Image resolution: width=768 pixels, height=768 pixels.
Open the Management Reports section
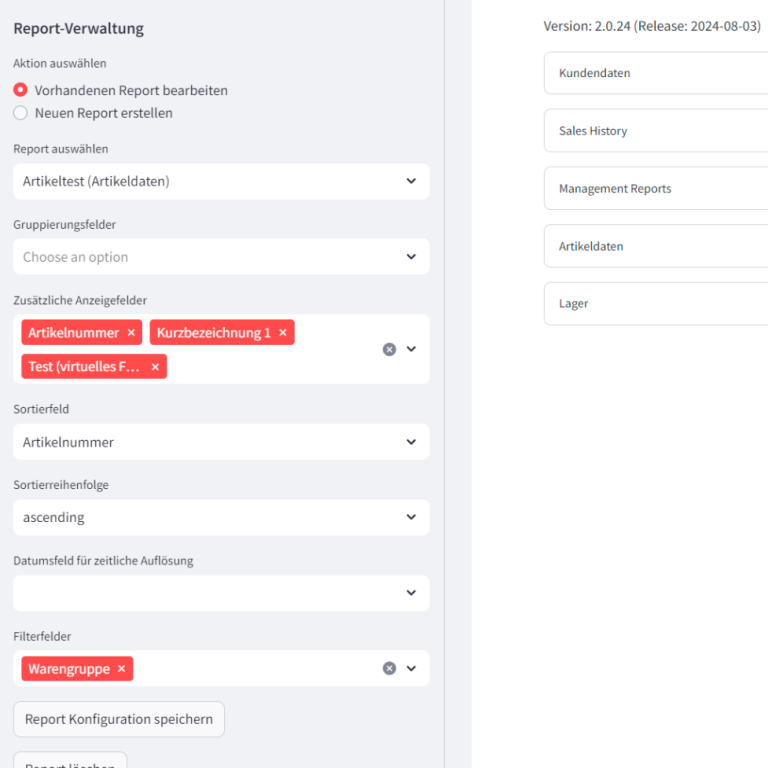(x=656, y=189)
